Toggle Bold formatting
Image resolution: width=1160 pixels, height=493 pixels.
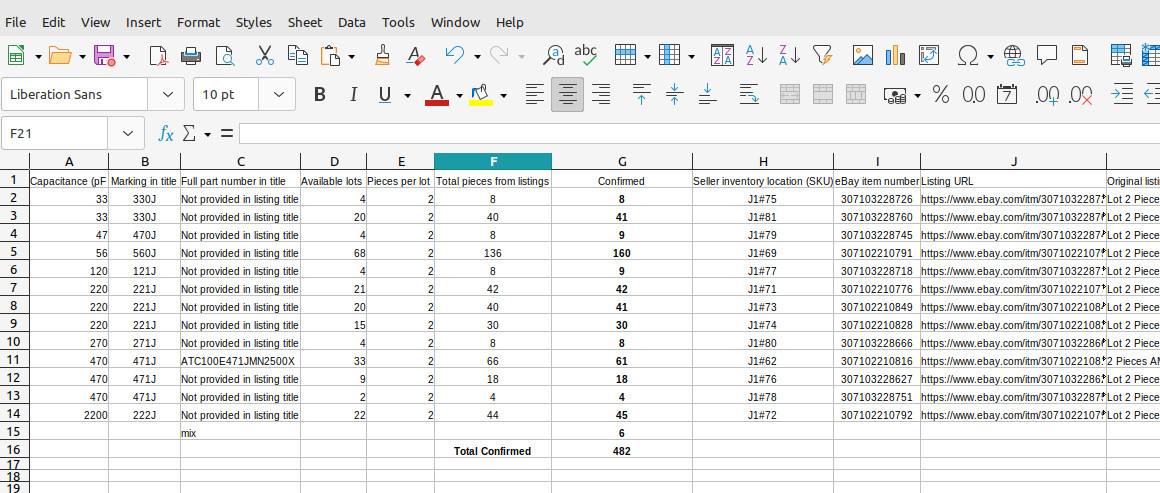320,95
